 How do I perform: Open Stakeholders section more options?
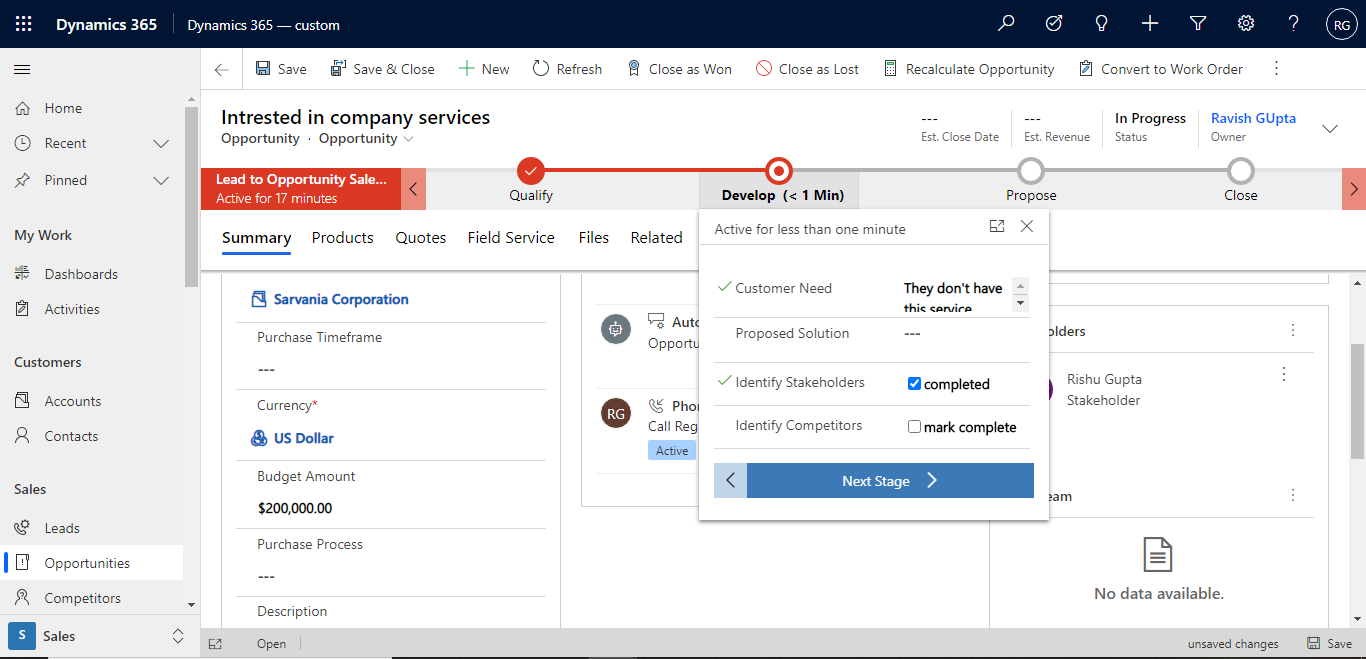pos(1293,330)
